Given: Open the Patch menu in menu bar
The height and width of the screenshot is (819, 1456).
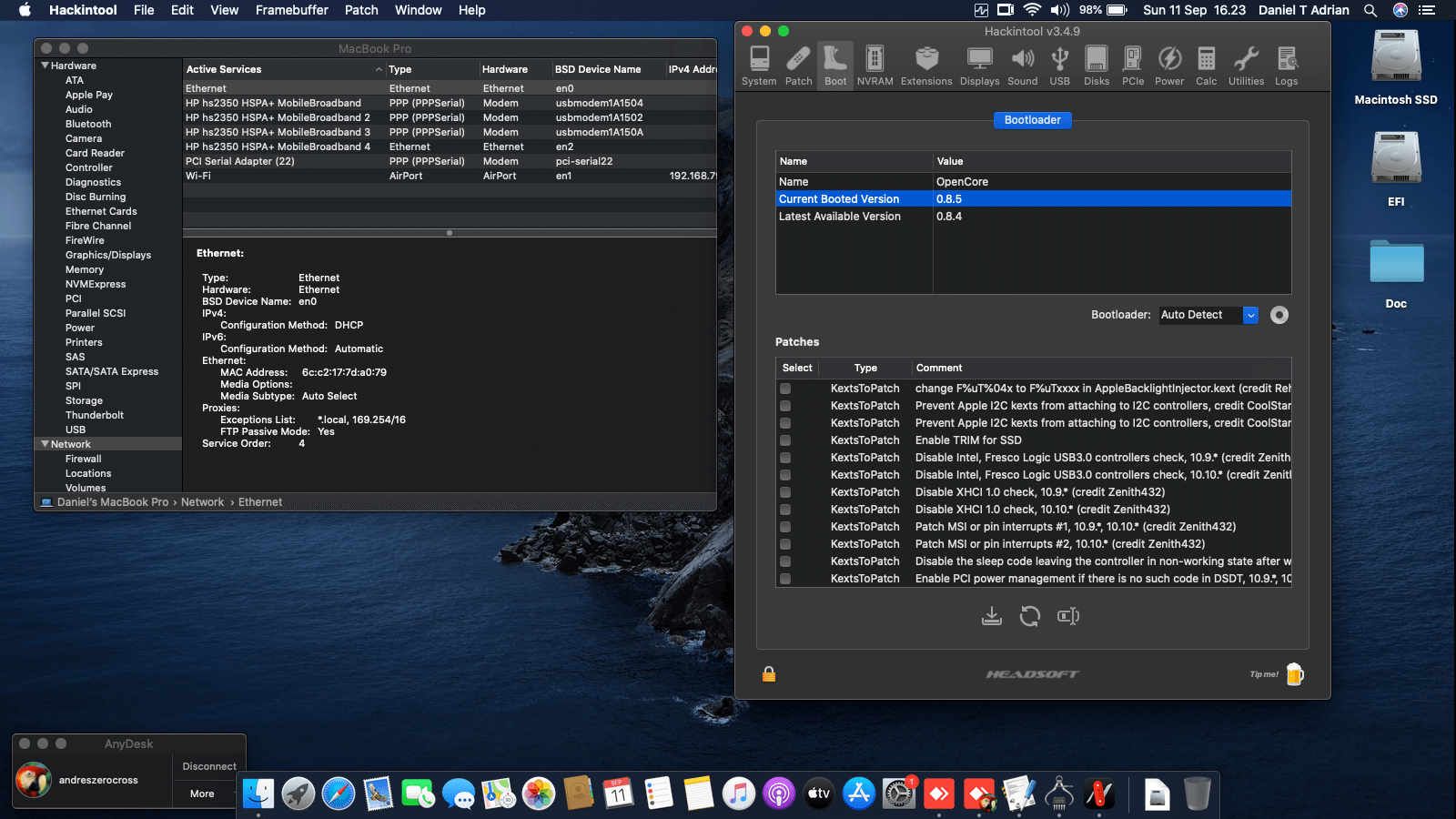Looking at the screenshot, I should pyautogui.click(x=361, y=10).
